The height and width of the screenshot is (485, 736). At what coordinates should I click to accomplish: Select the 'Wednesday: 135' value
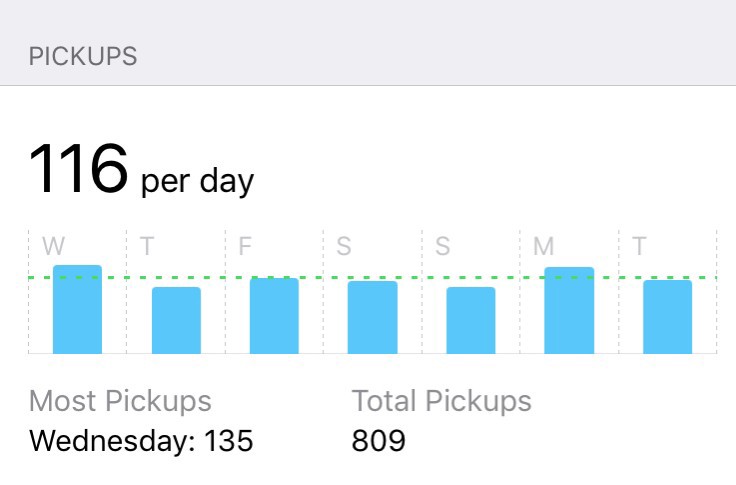pyautogui.click(x=141, y=440)
